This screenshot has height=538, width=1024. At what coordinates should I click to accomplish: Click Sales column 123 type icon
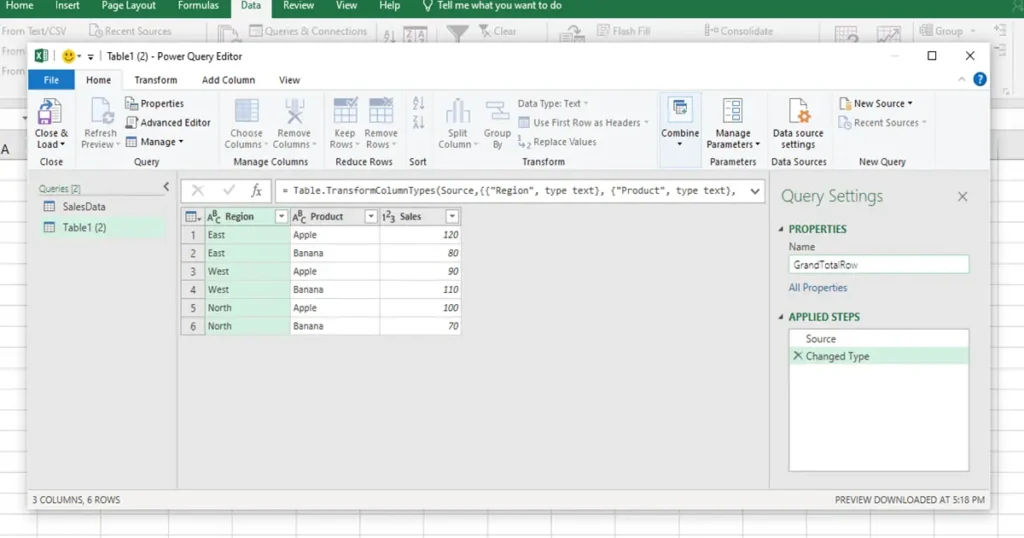389,217
